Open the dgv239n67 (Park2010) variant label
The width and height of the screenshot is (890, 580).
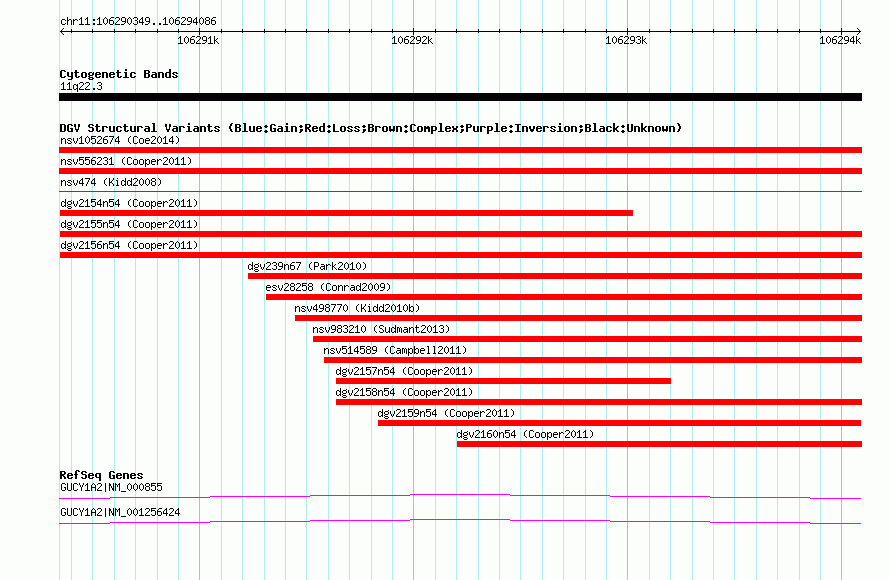(307, 266)
